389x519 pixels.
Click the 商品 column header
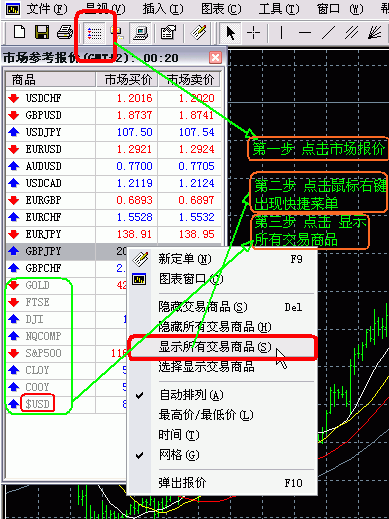[x=50, y=80]
